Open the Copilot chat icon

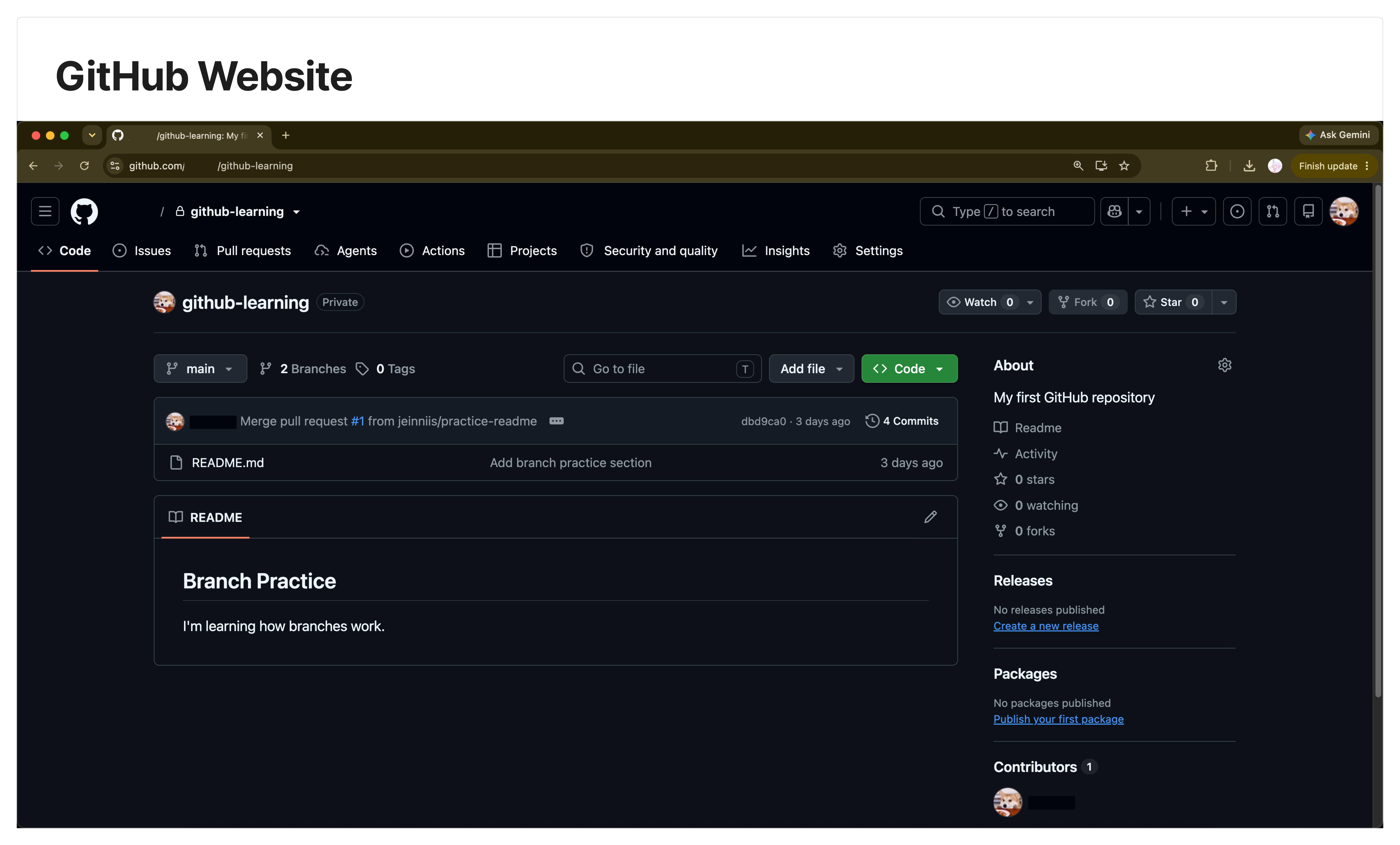1114,211
